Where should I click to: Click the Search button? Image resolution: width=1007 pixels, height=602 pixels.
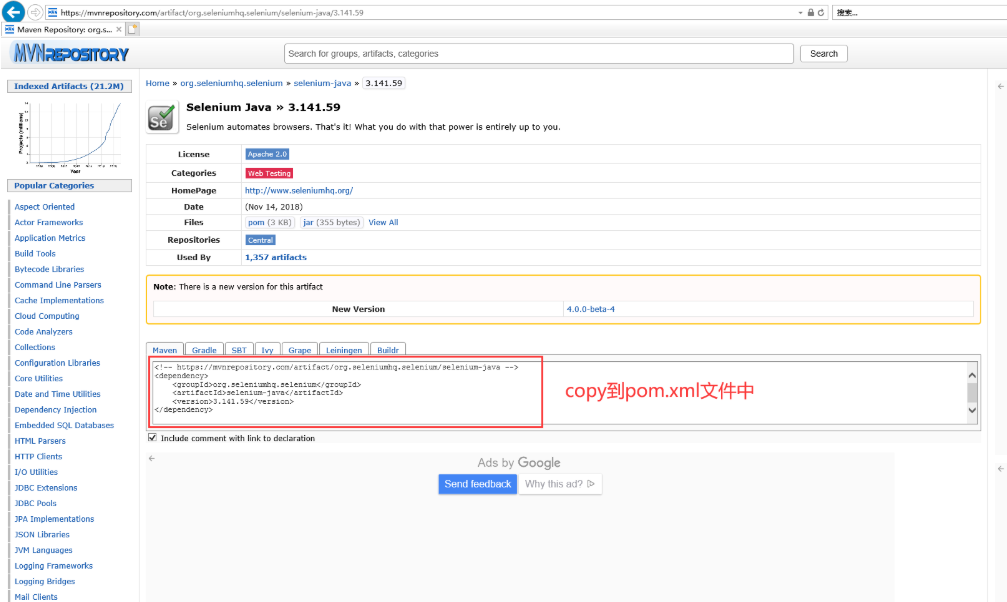coord(824,54)
